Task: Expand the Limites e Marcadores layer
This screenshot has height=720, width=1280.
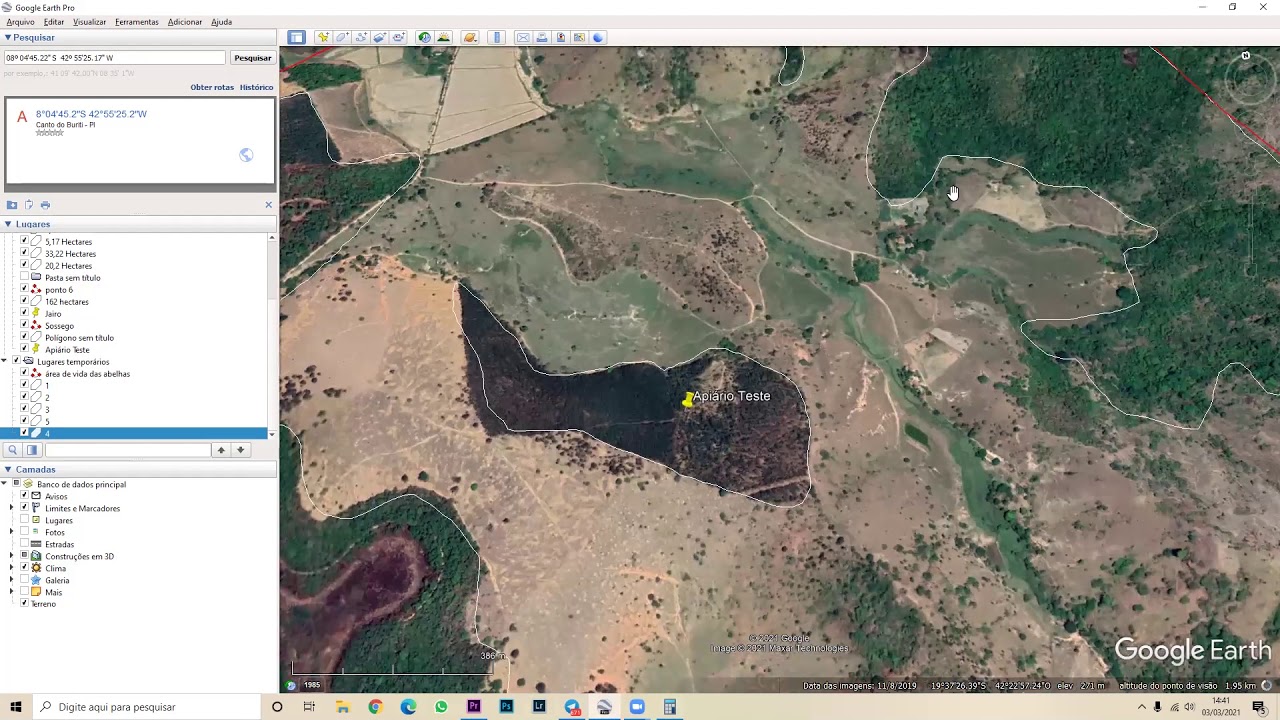Action: pos(12,508)
